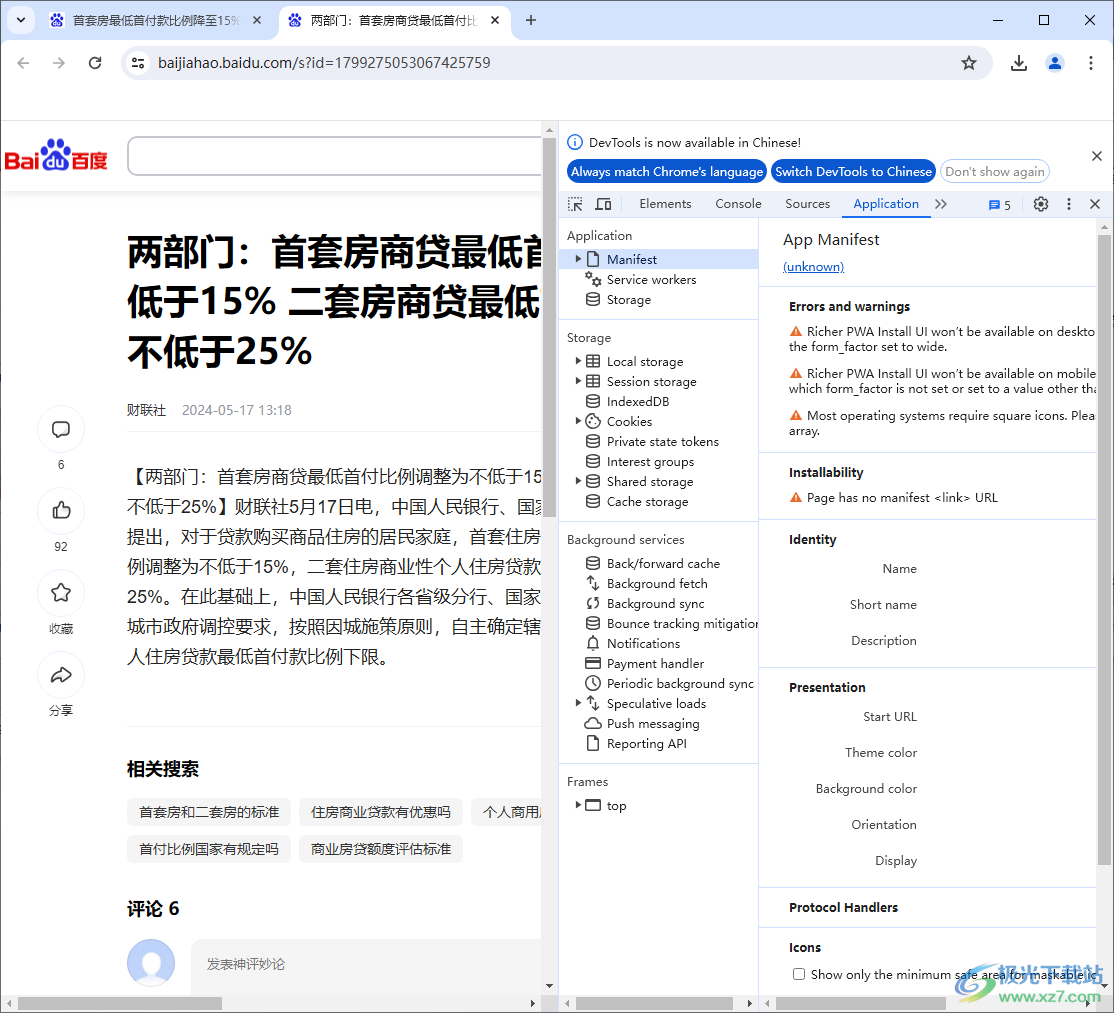Open Private state tokens
Screen dimensions: 1114x1013
tap(662, 442)
